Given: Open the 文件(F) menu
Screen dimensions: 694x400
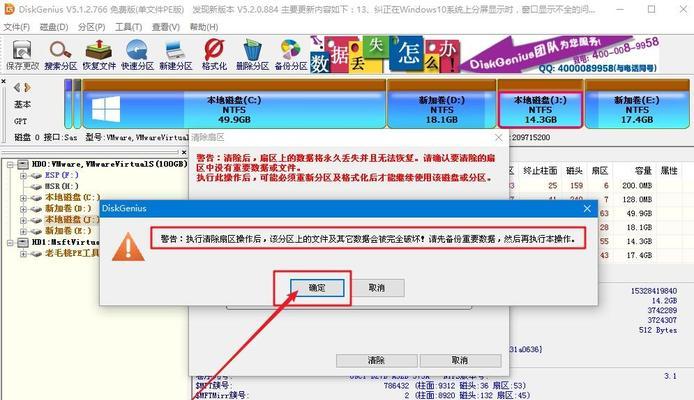Looking at the screenshot, I should click(16, 27).
